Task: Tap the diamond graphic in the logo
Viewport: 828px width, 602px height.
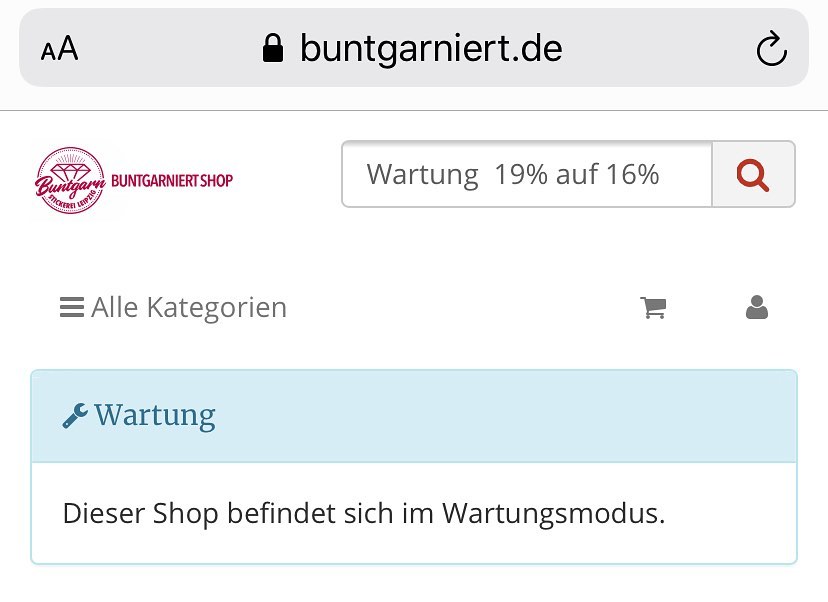Action: pos(70,164)
